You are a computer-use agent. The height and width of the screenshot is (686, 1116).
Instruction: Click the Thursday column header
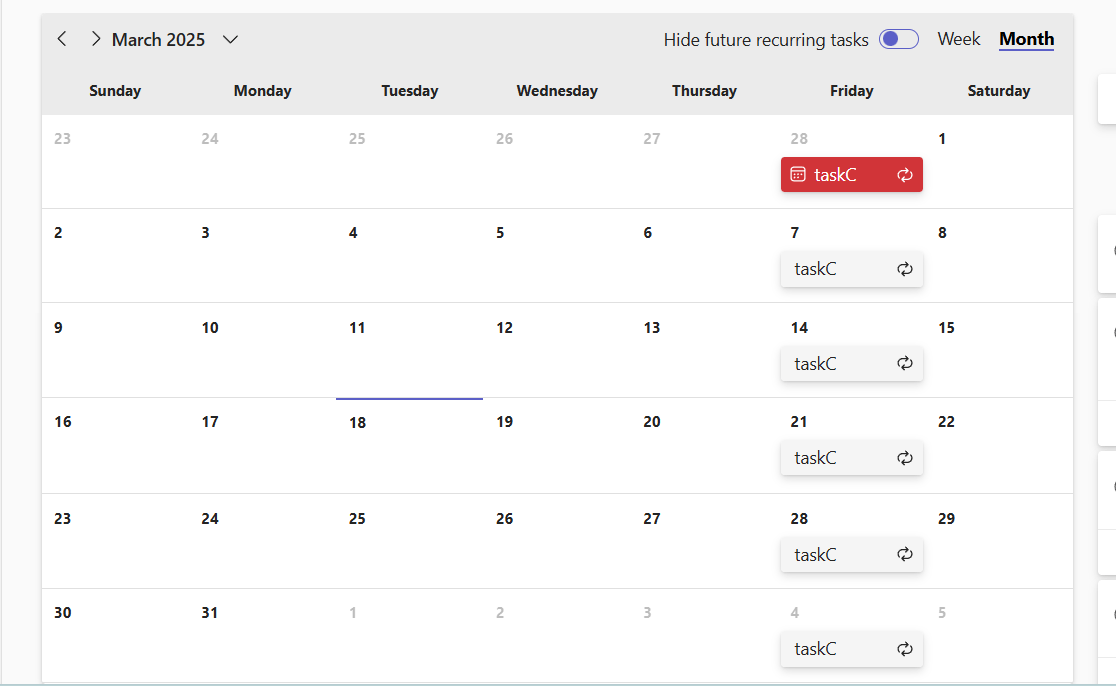pyautogui.click(x=704, y=91)
